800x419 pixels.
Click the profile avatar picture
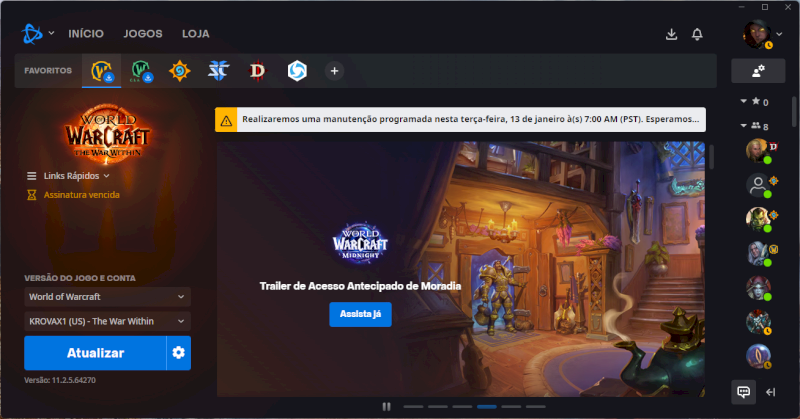click(757, 34)
